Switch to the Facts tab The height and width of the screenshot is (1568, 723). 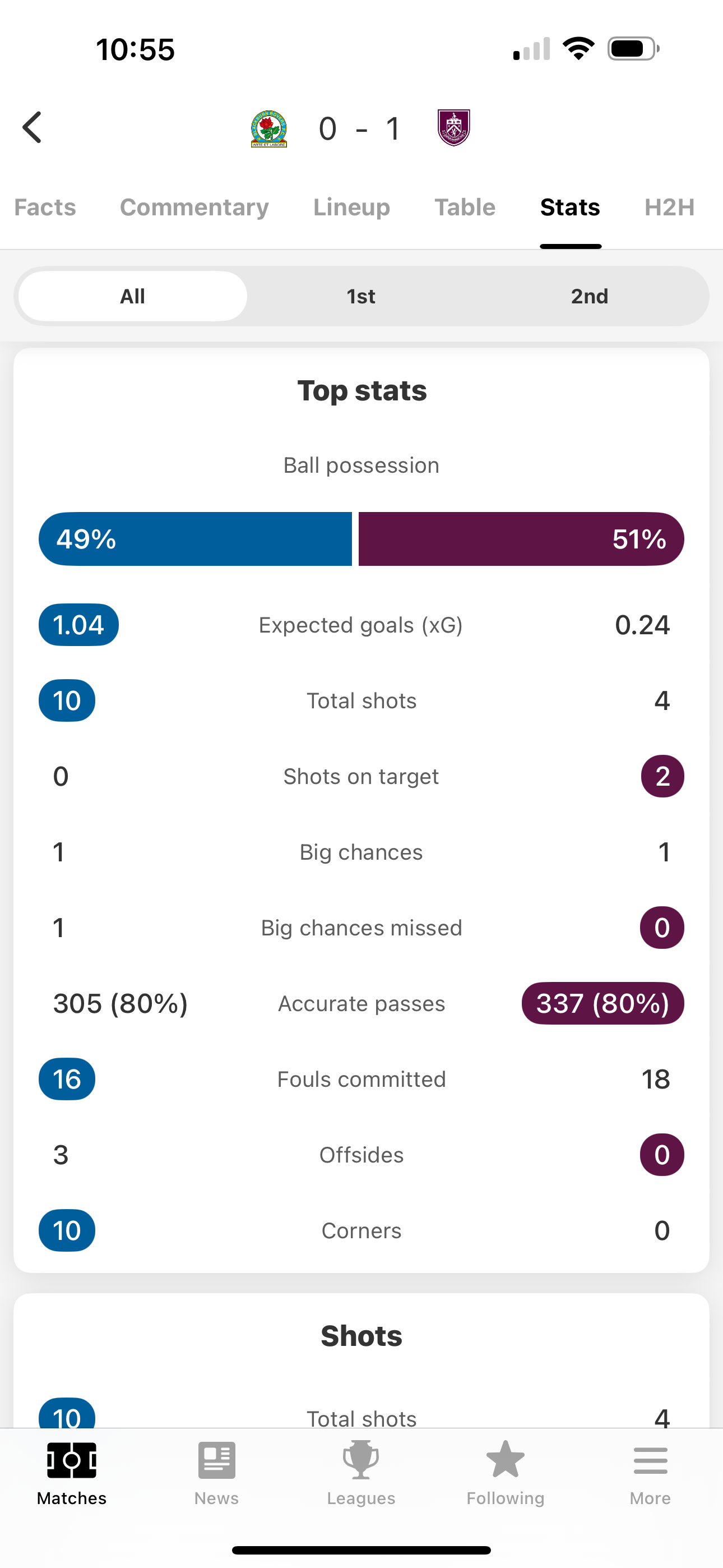point(45,207)
